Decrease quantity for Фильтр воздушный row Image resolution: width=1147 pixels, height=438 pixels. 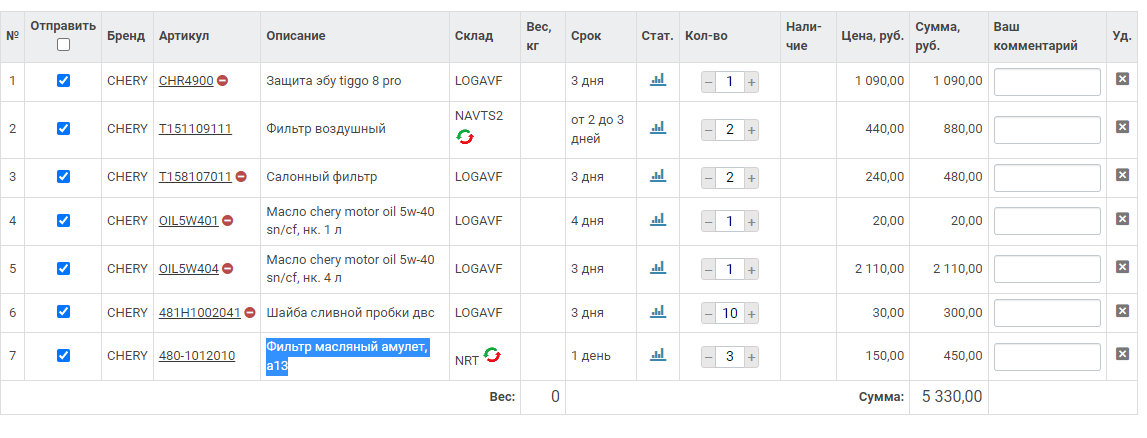tap(708, 130)
